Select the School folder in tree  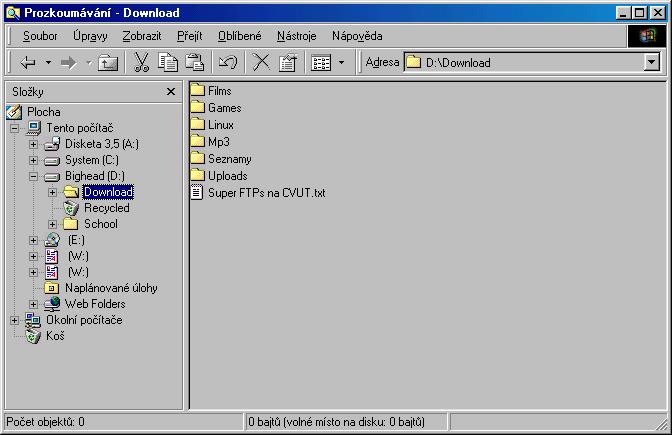(101, 224)
